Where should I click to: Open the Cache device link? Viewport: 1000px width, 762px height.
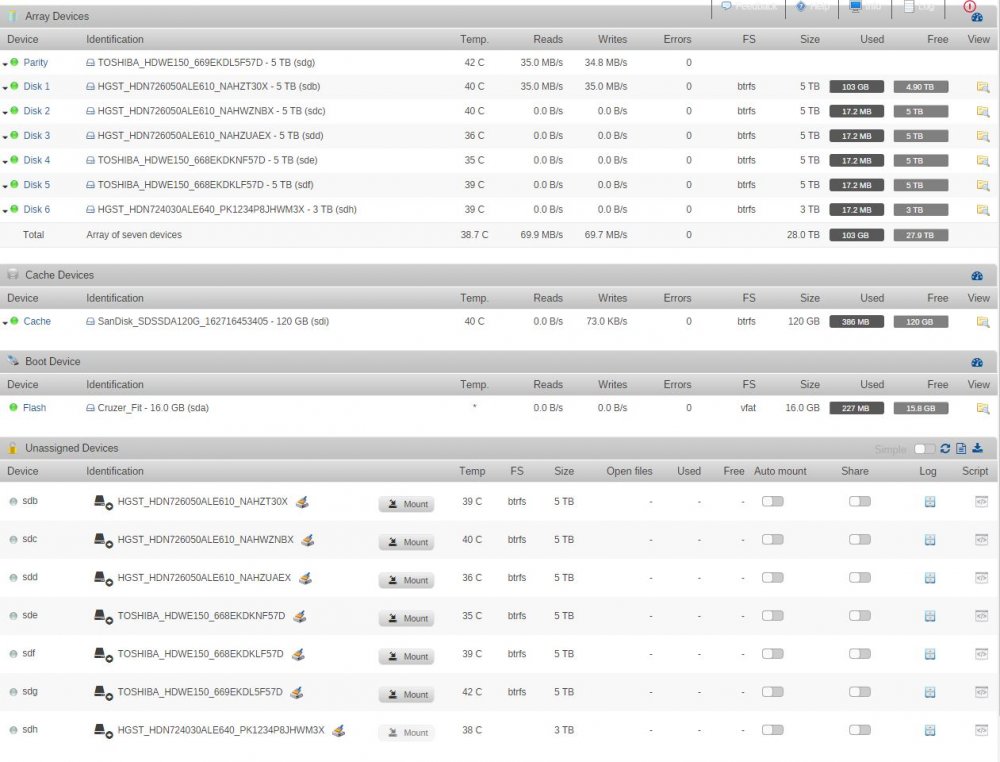(x=37, y=321)
